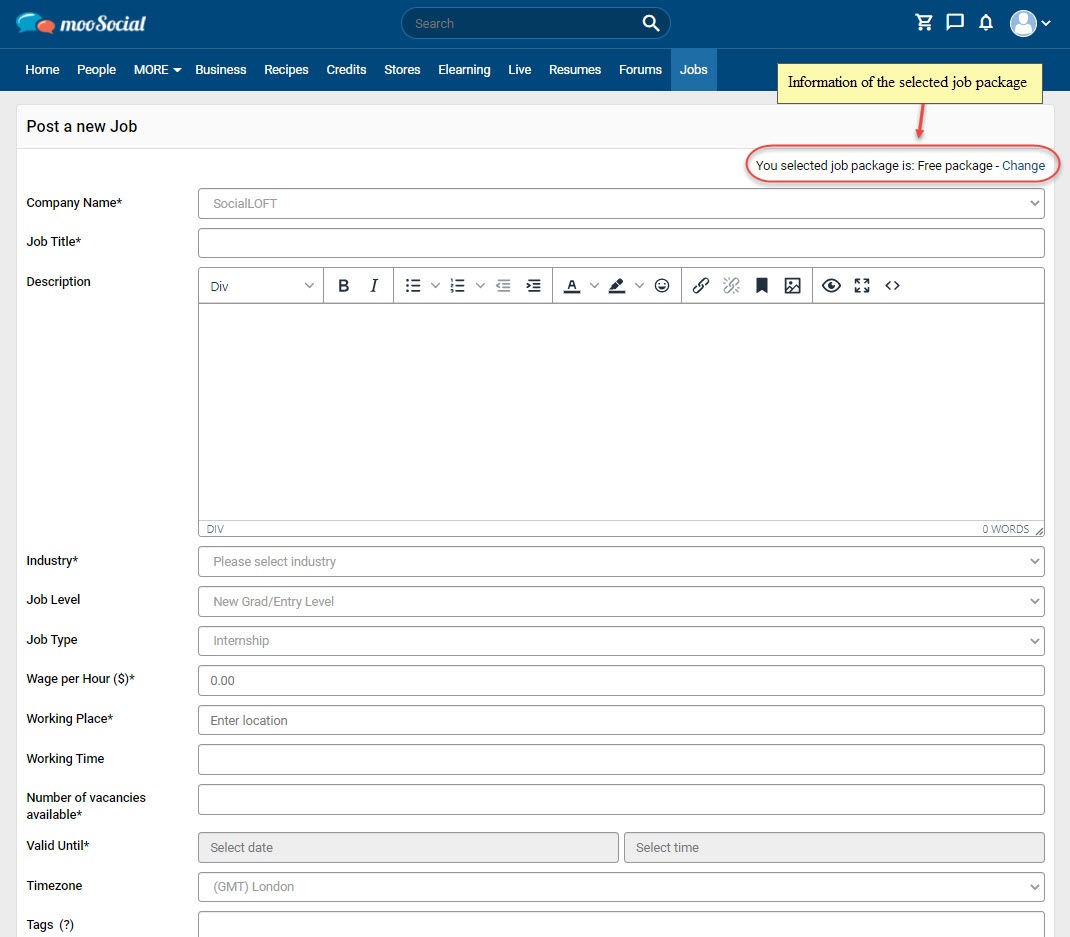Viewport: 1070px width, 937px height.
Task: Click the Number of vacancies field
Action: tap(621, 799)
